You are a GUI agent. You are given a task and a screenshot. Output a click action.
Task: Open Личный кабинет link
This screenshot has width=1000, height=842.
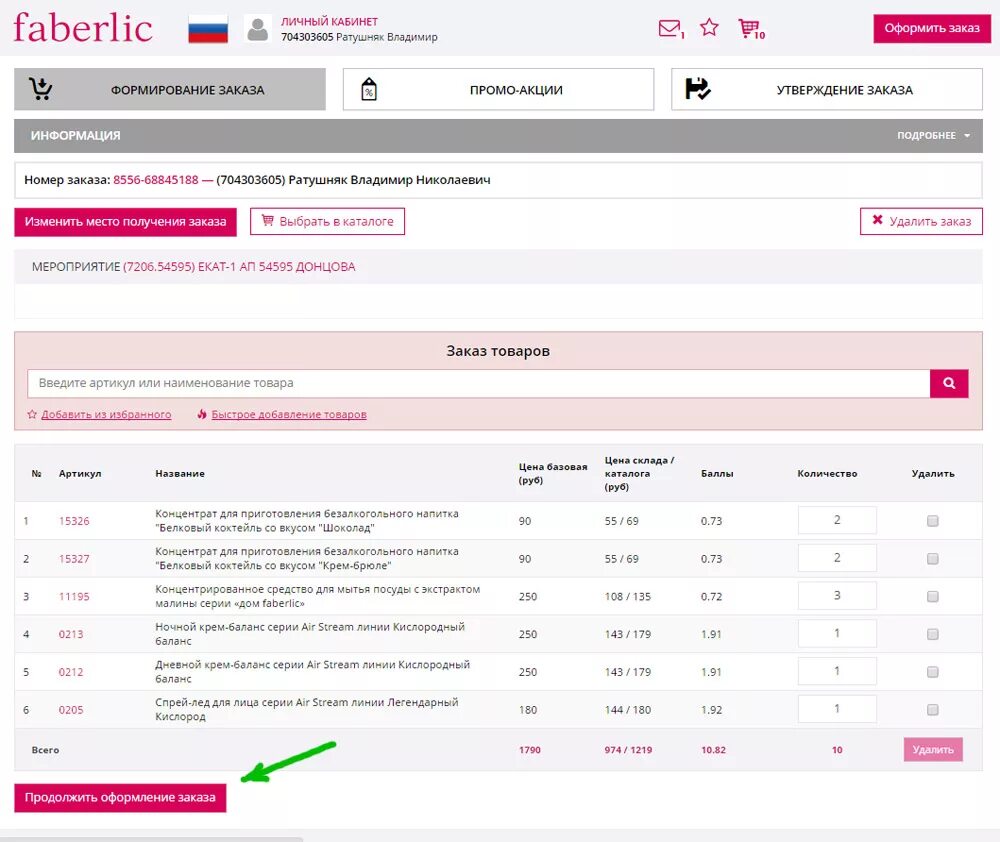(x=329, y=22)
